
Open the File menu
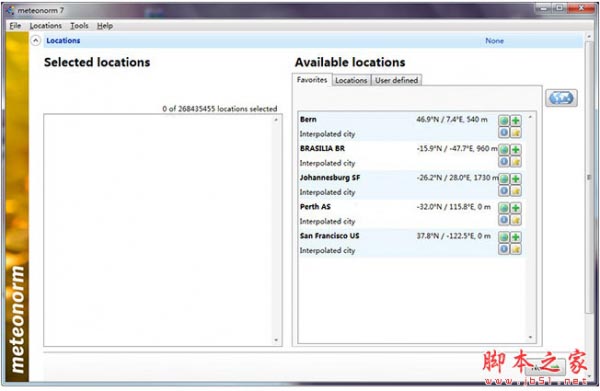point(15,26)
